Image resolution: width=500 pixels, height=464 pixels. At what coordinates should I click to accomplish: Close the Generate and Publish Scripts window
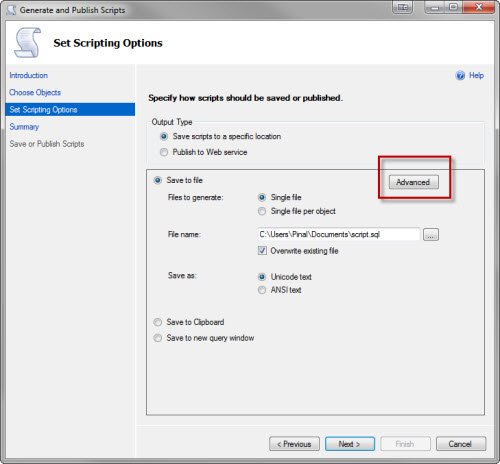(478, 7)
